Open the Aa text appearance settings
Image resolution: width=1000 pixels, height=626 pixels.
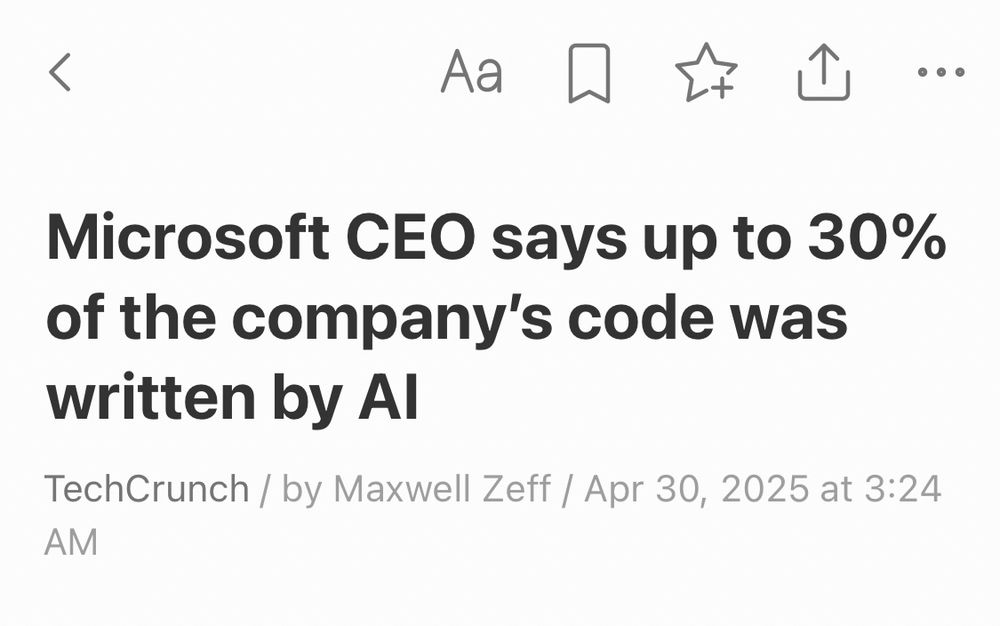[x=471, y=73]
